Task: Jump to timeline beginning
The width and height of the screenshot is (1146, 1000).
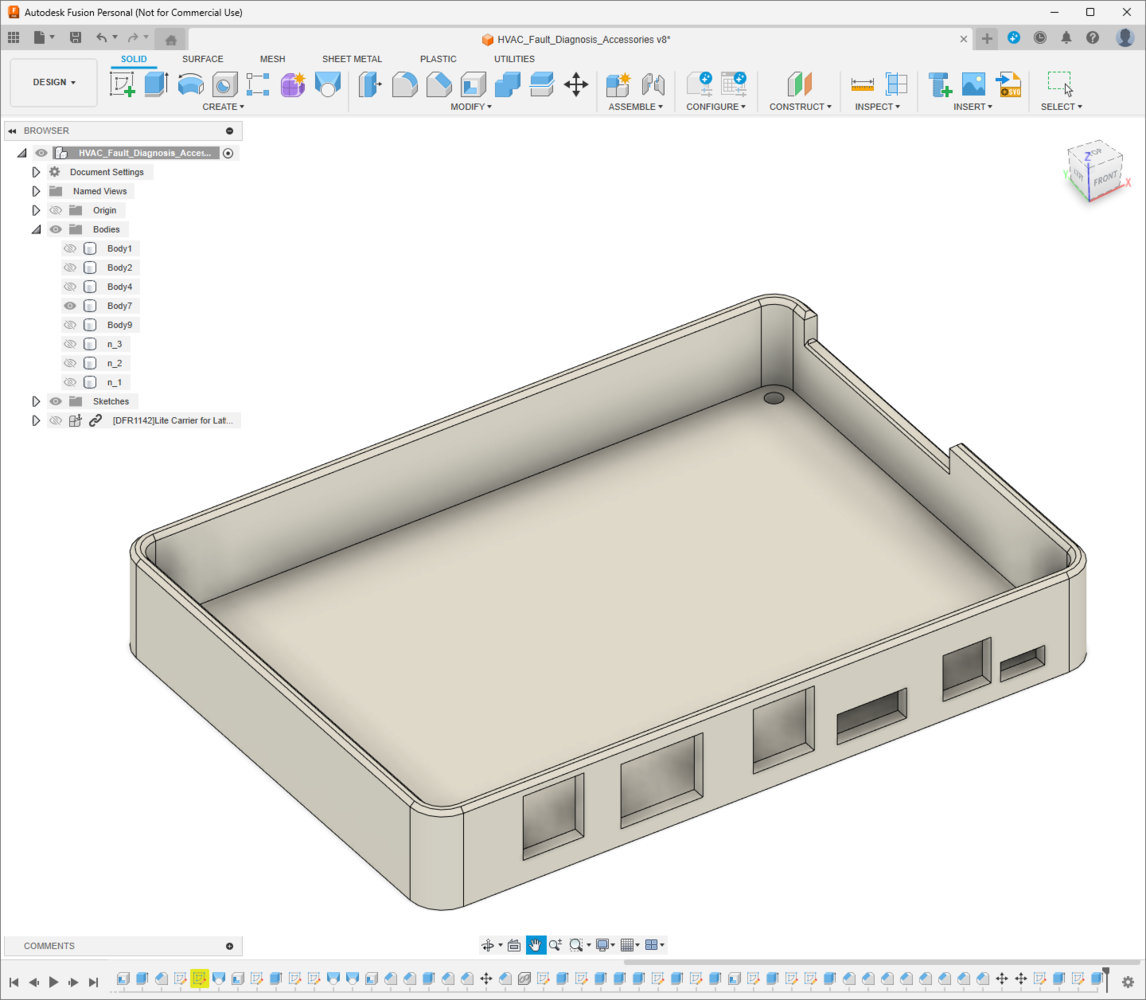Action: [x=14, y=982]
